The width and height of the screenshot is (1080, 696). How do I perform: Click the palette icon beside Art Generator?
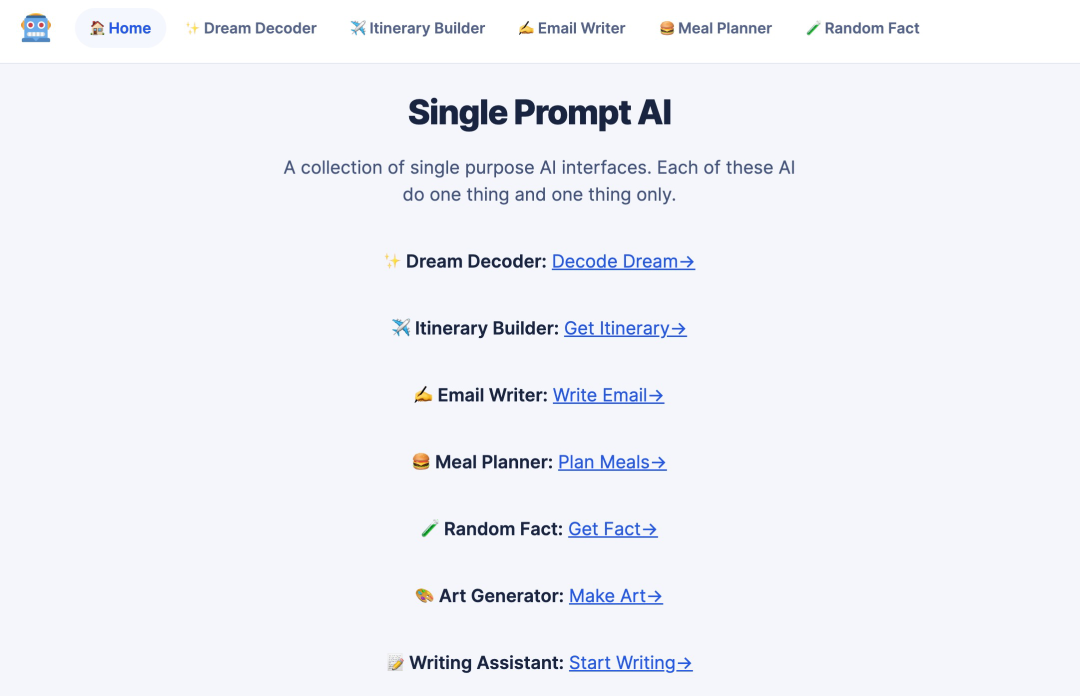425,596
